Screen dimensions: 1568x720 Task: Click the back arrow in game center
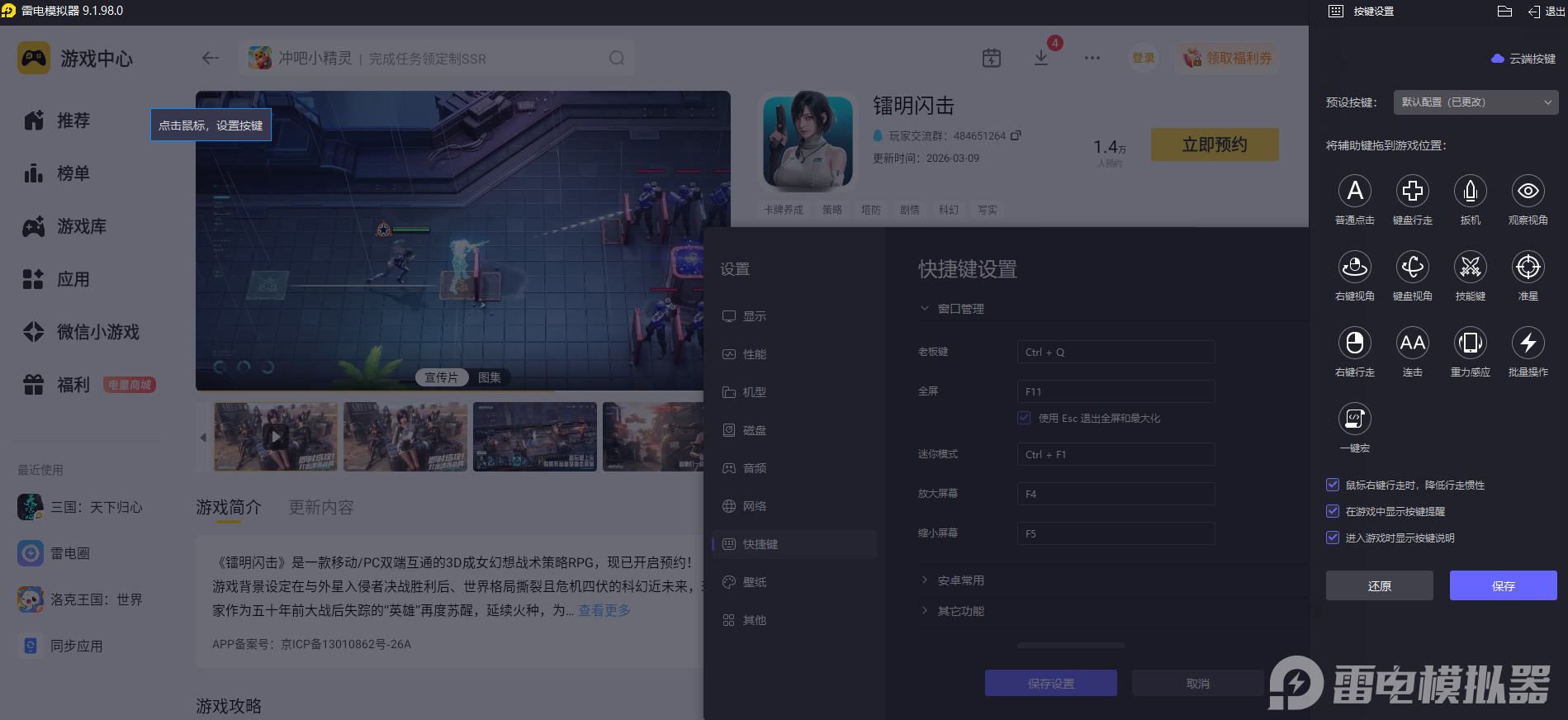click(x=211, y=58)
